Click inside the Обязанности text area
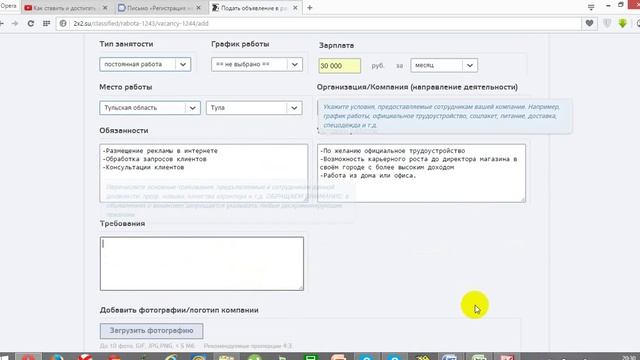This screenshot has width=640, height=360. click(x=204, y=173)
